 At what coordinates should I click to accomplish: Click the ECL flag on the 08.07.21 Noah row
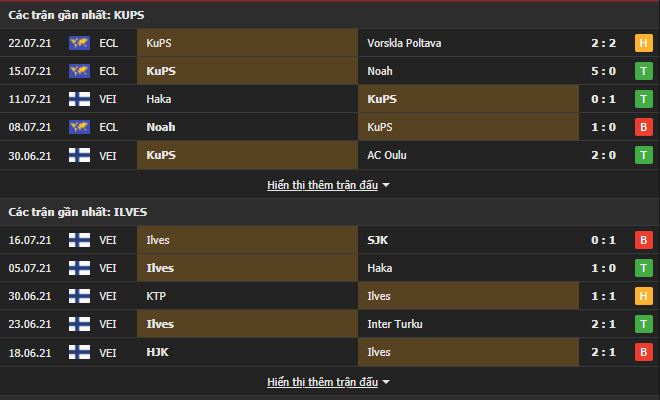click(79, 127)
